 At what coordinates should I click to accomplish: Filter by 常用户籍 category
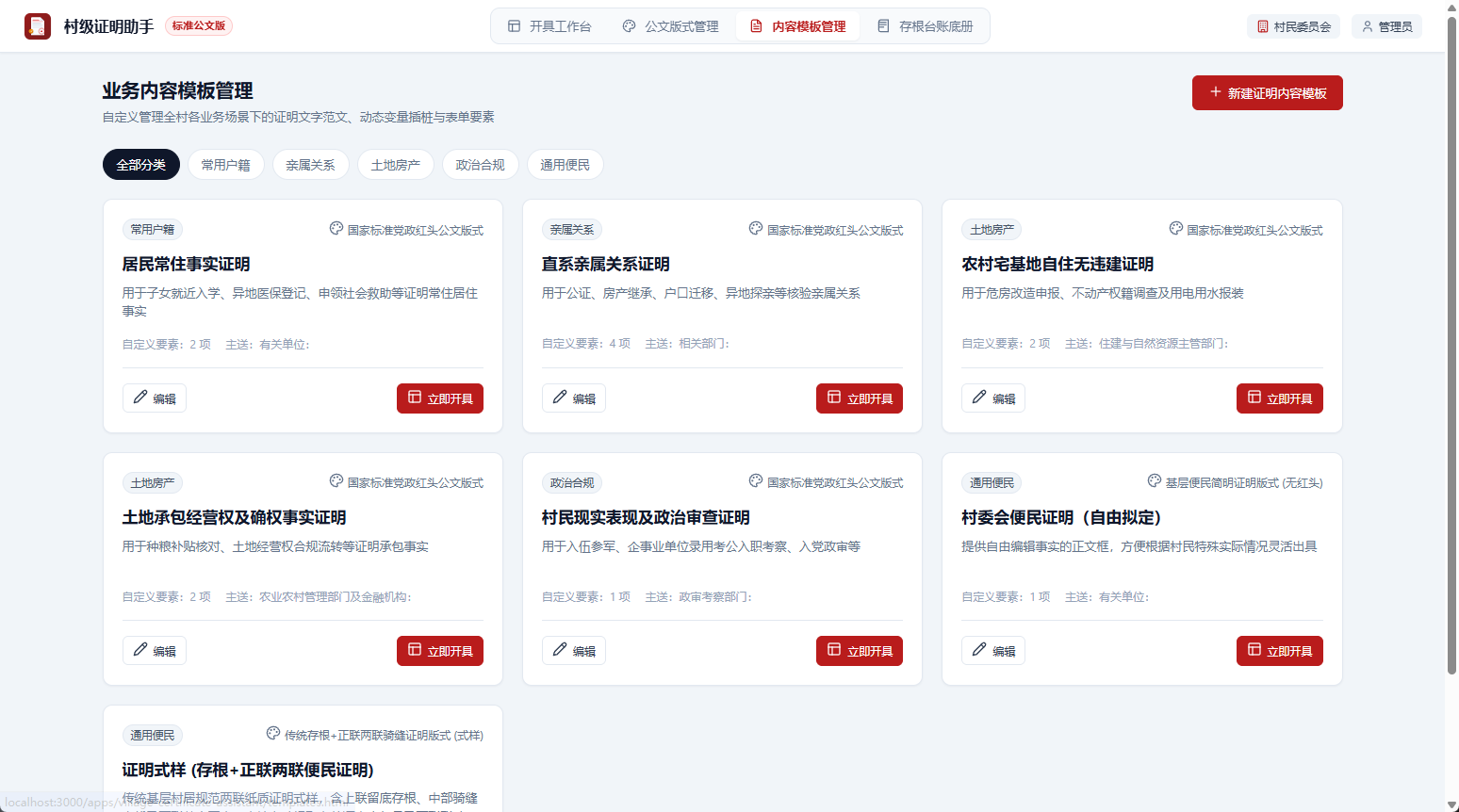226,165
